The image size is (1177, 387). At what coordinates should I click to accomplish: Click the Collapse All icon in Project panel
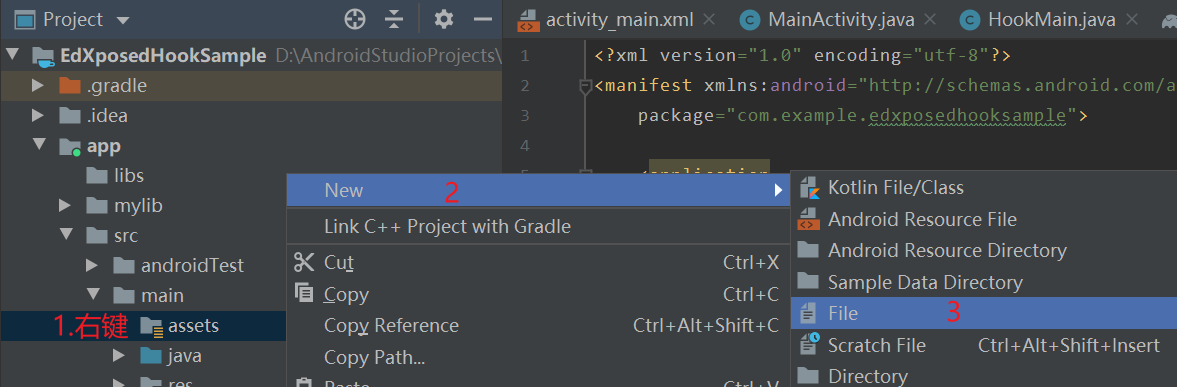(394, 20)
